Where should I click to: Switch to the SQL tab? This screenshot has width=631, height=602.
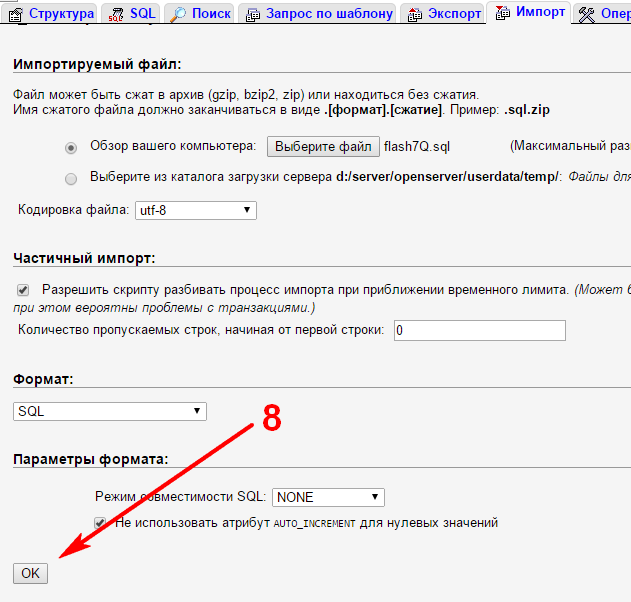131,14
